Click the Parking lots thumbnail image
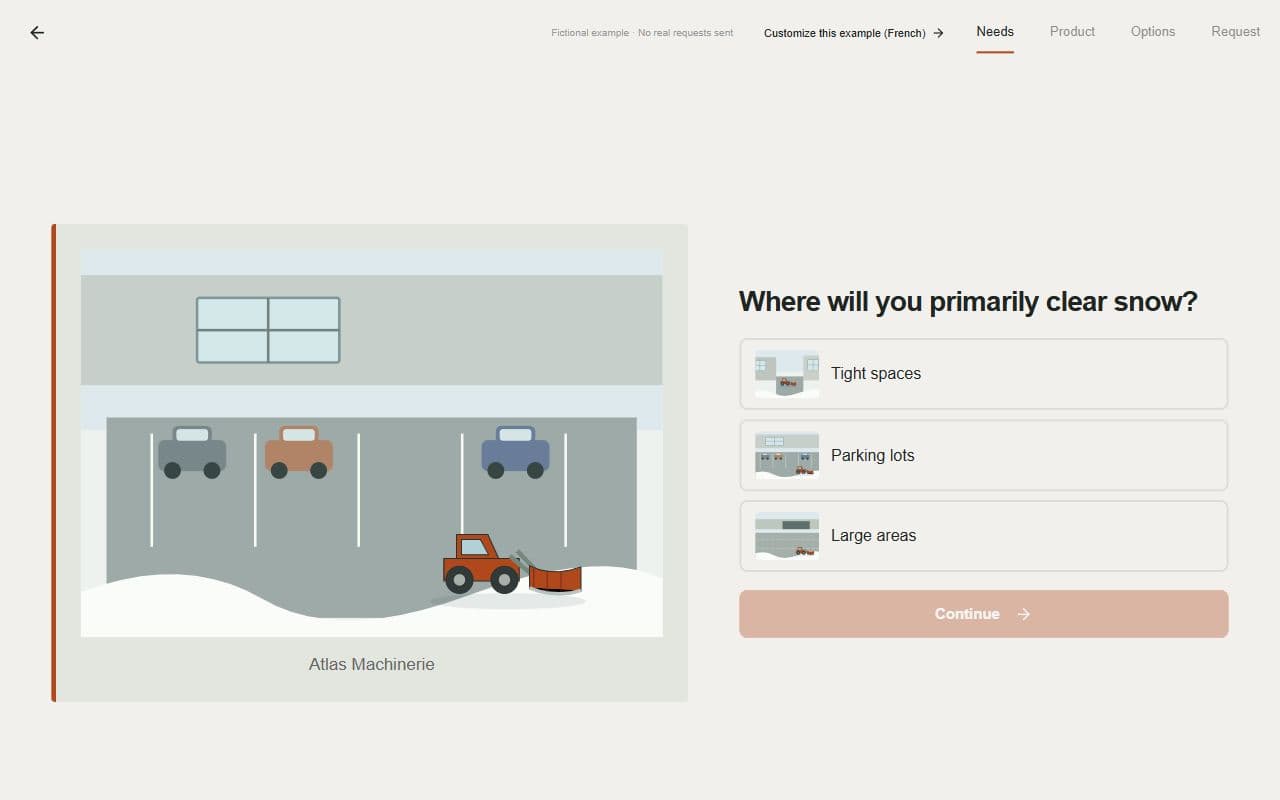Viewport: 1280px width, 800px height. [787, 455]
